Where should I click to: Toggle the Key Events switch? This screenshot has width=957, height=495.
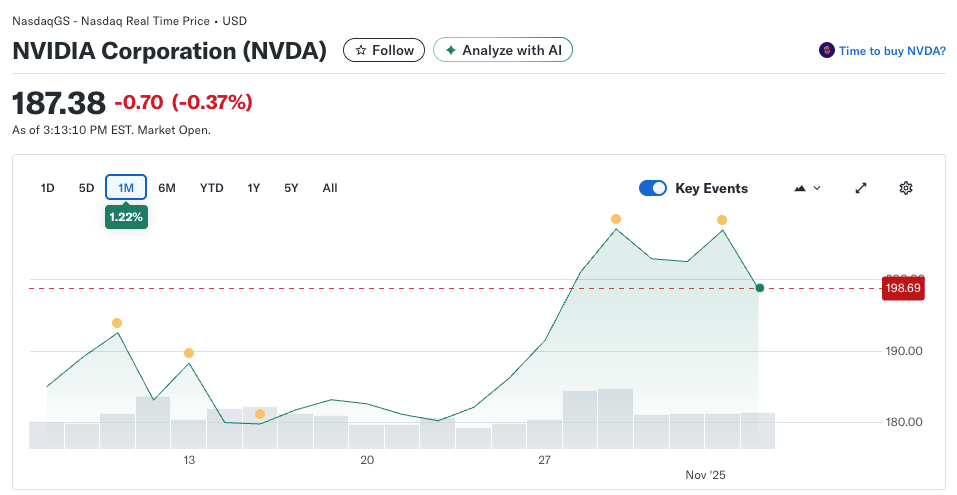[653, 188]
